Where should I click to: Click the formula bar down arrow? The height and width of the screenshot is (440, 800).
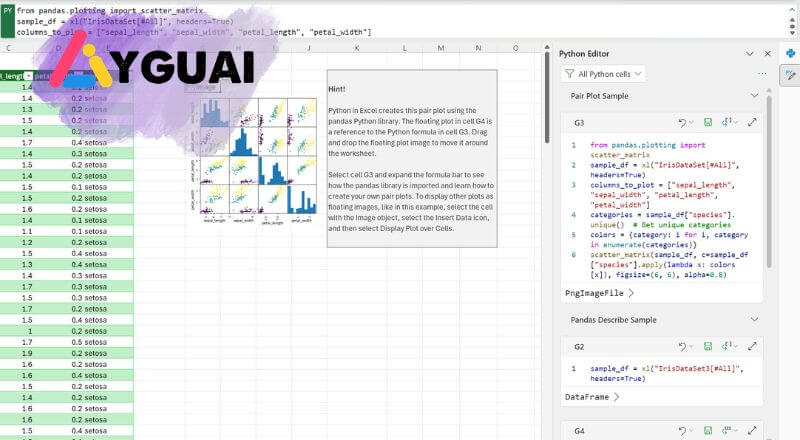point(792,32)
